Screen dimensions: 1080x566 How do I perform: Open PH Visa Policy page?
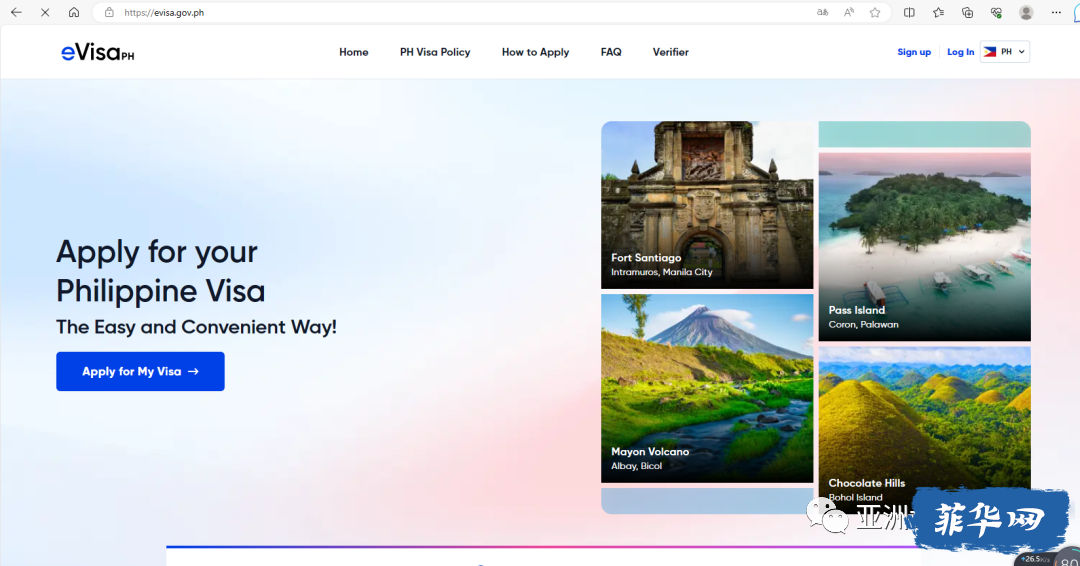click(x=435, y=52)
